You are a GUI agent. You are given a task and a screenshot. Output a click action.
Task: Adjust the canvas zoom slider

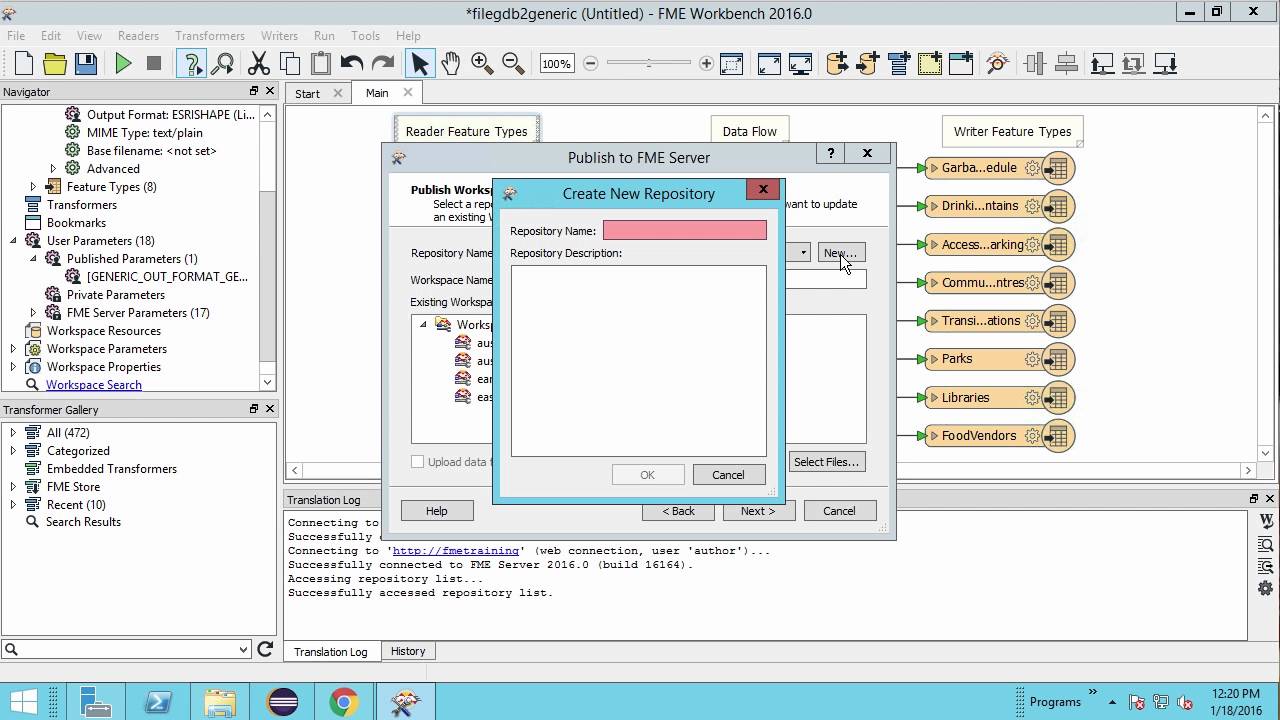(648, 64)
